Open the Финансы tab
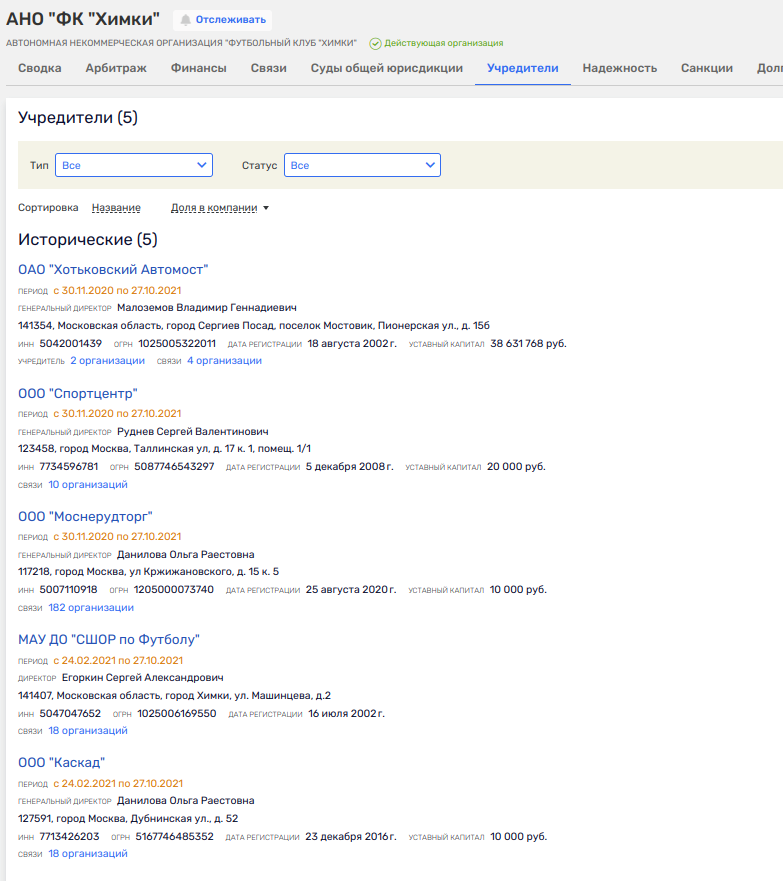 (199, 68)
